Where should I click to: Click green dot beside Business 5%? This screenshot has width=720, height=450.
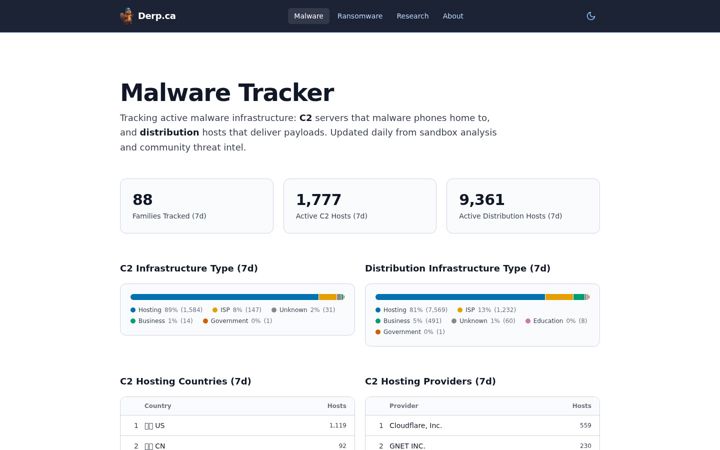click(378, 321)
